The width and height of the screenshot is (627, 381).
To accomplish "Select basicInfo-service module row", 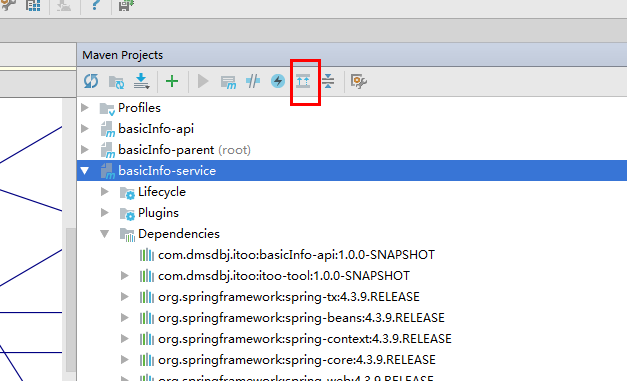I will 352,171.
